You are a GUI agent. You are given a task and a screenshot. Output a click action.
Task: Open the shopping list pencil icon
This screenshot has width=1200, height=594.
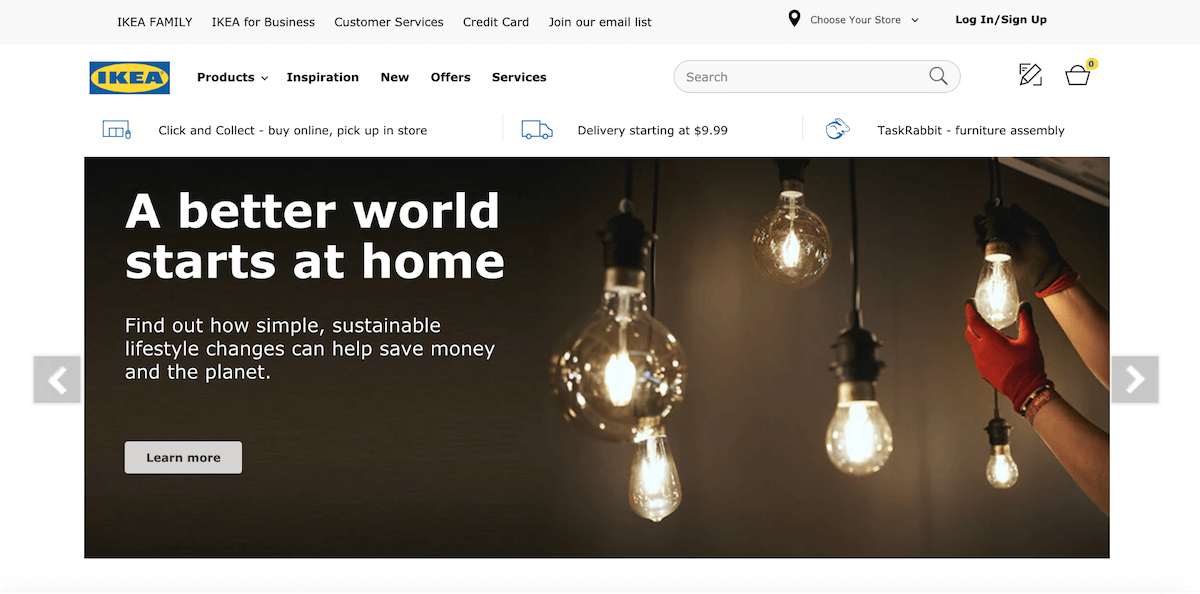(1030, 74)
